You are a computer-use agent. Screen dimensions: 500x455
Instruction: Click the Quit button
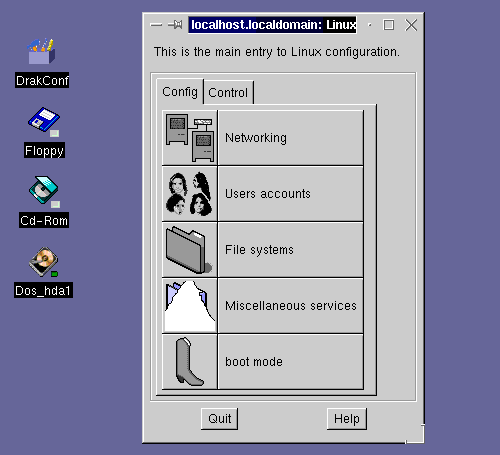point(220,419)
